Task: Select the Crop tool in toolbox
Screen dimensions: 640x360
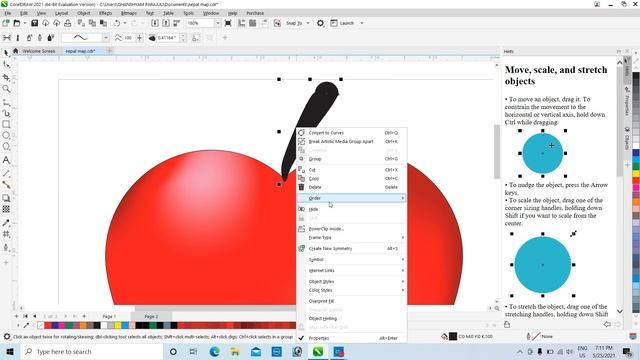Action: [x=6, y=77]
